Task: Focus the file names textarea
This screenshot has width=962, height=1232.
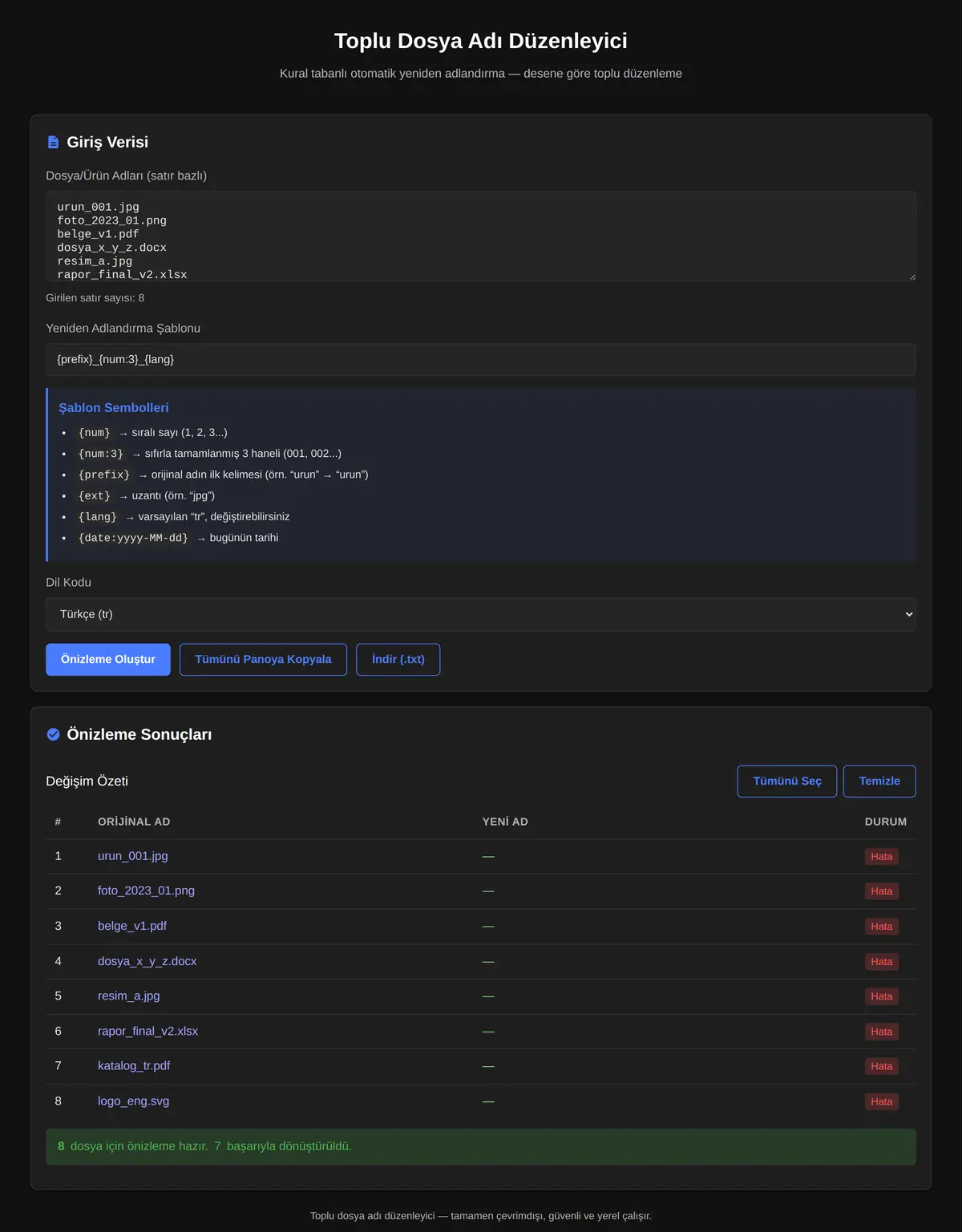Action: pos(481,236)
